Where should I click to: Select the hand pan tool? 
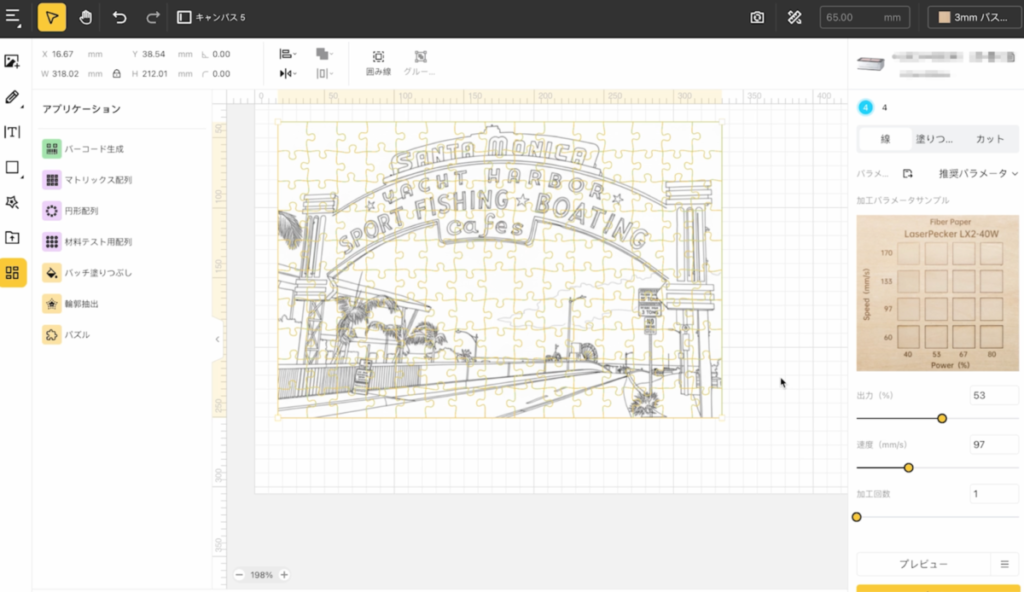pos(86,17)
